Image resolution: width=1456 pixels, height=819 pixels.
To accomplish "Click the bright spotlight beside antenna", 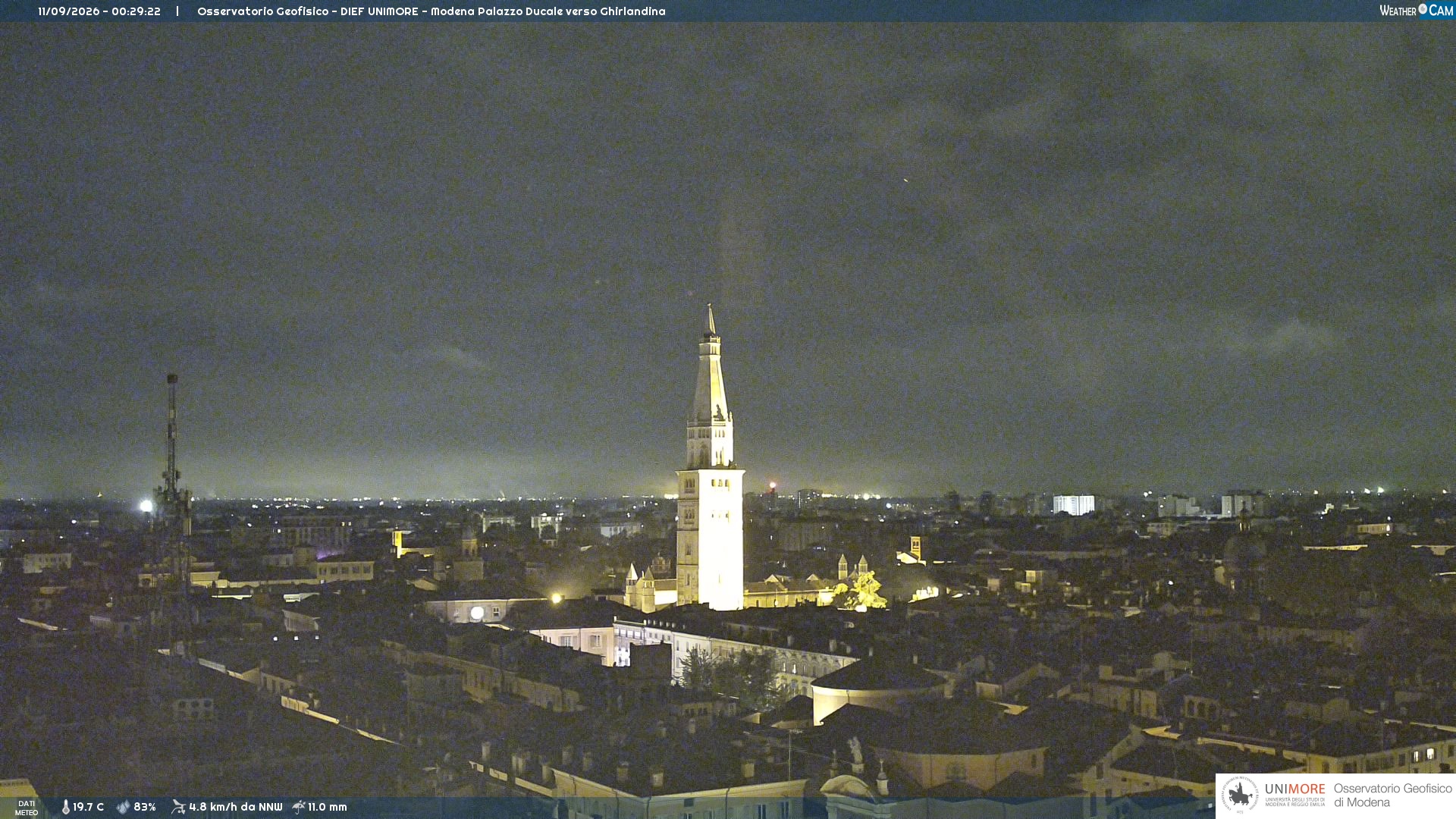I will click(x=146, y=506).
